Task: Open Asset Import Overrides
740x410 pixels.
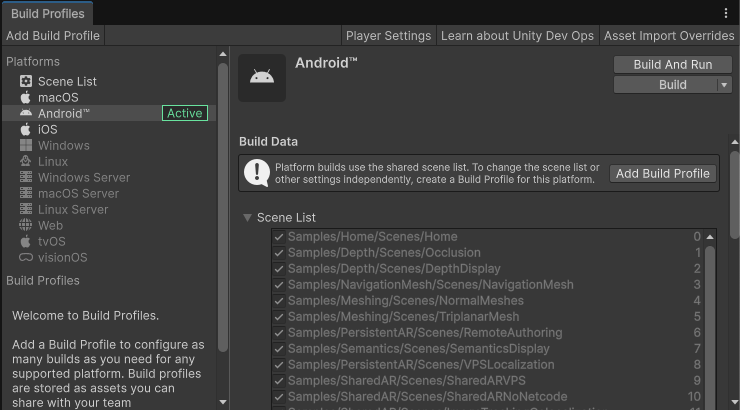Action: click(x=669, y=36)
